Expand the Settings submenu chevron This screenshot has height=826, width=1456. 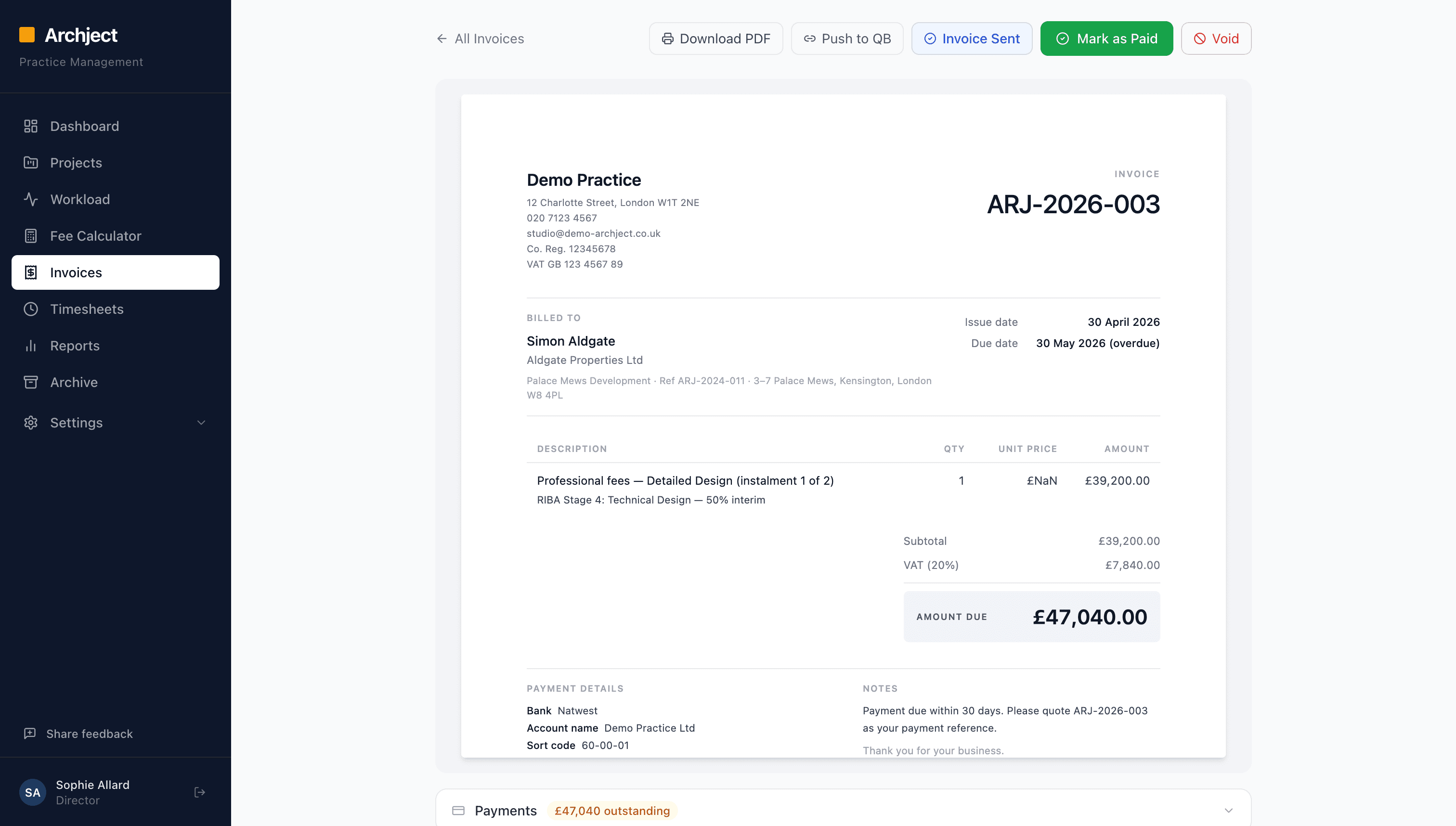coord(201,423)
